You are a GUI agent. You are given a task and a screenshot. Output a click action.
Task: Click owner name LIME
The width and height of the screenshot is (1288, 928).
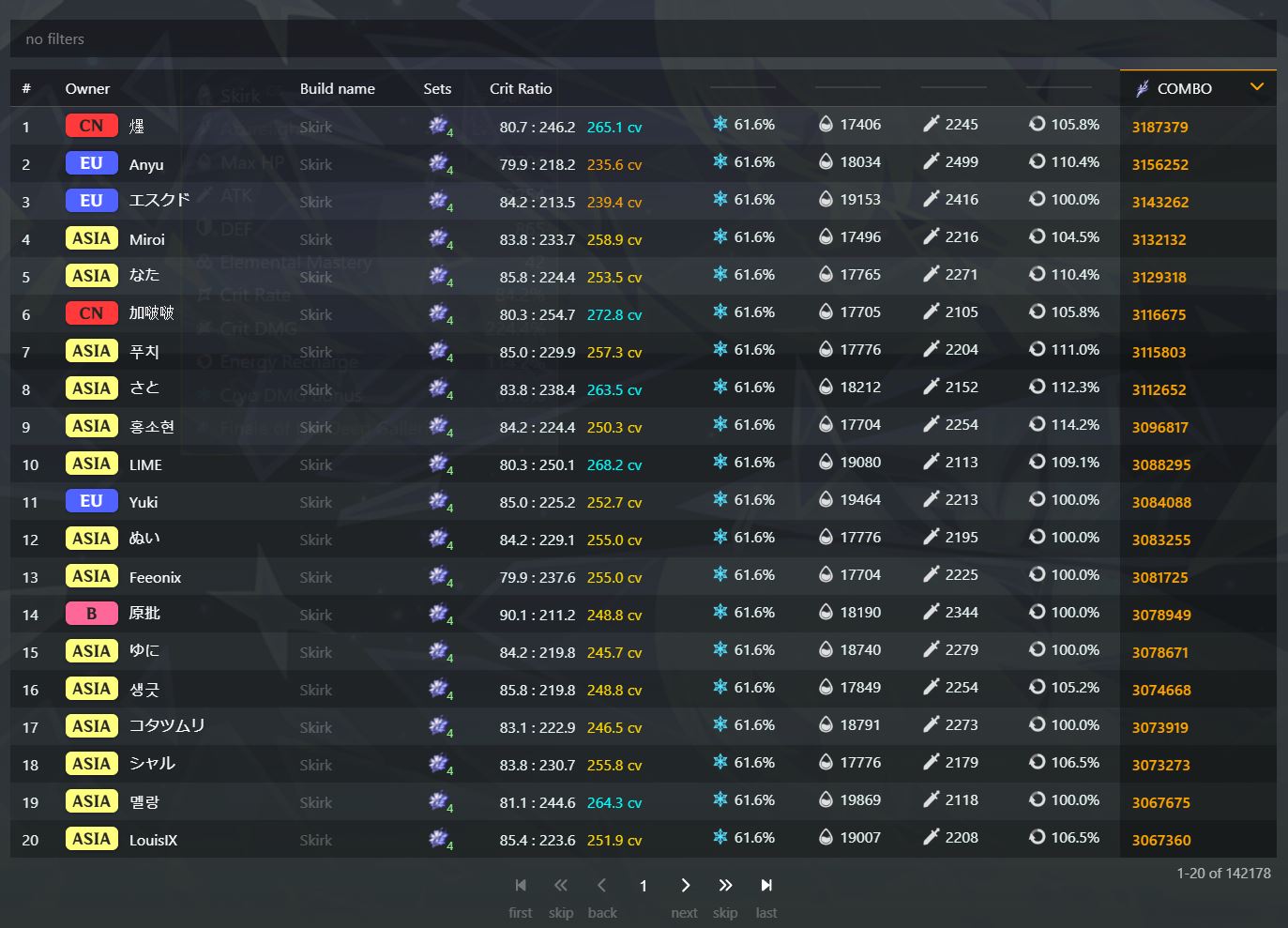[x=145, y=464]
